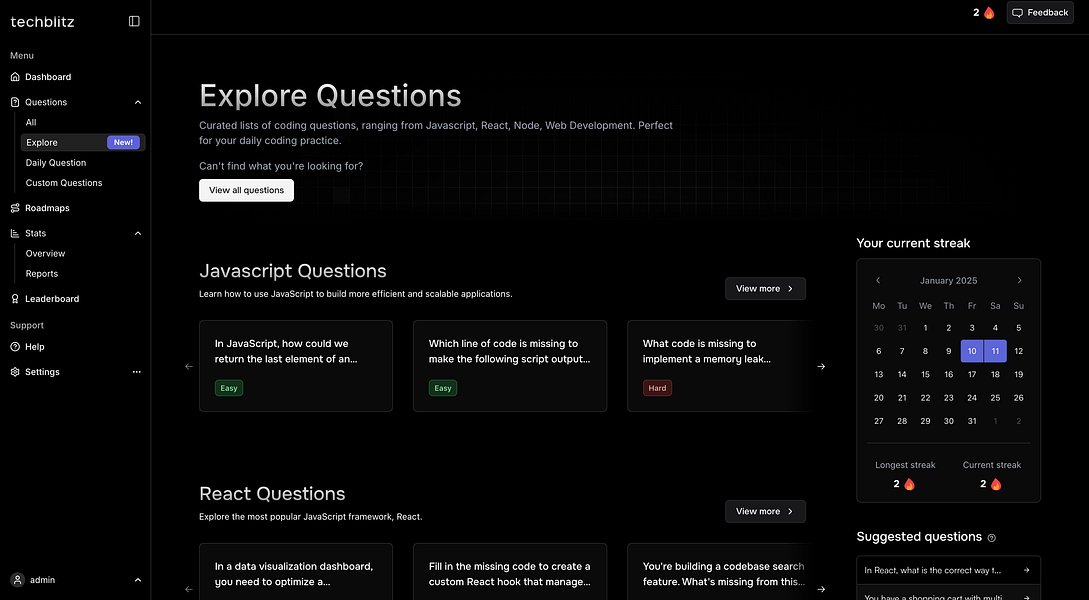Screen dimensions: 1089x600
Task: Open 'data visualization dashboard' React card
Action: tap(296, 572)
